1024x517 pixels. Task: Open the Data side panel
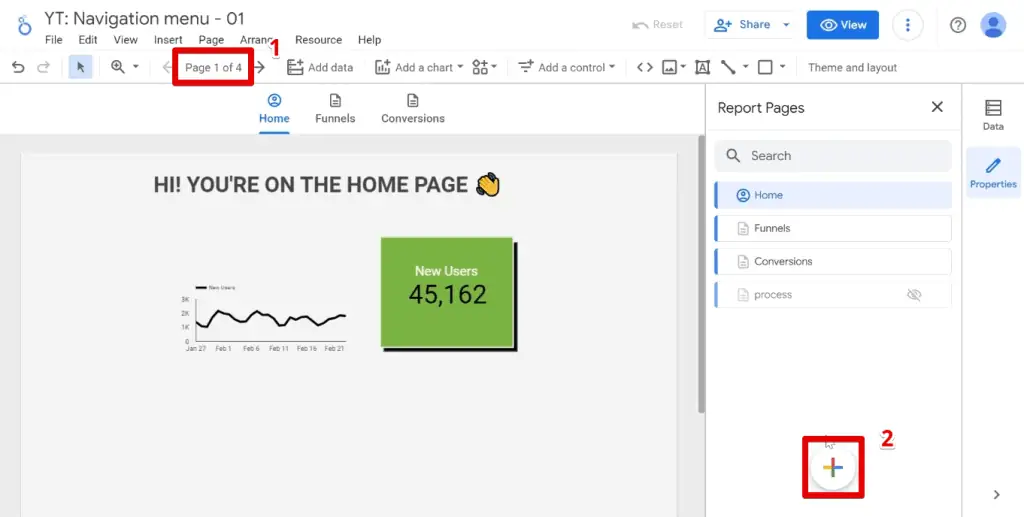pyautogui.click(x=993, y=115)
